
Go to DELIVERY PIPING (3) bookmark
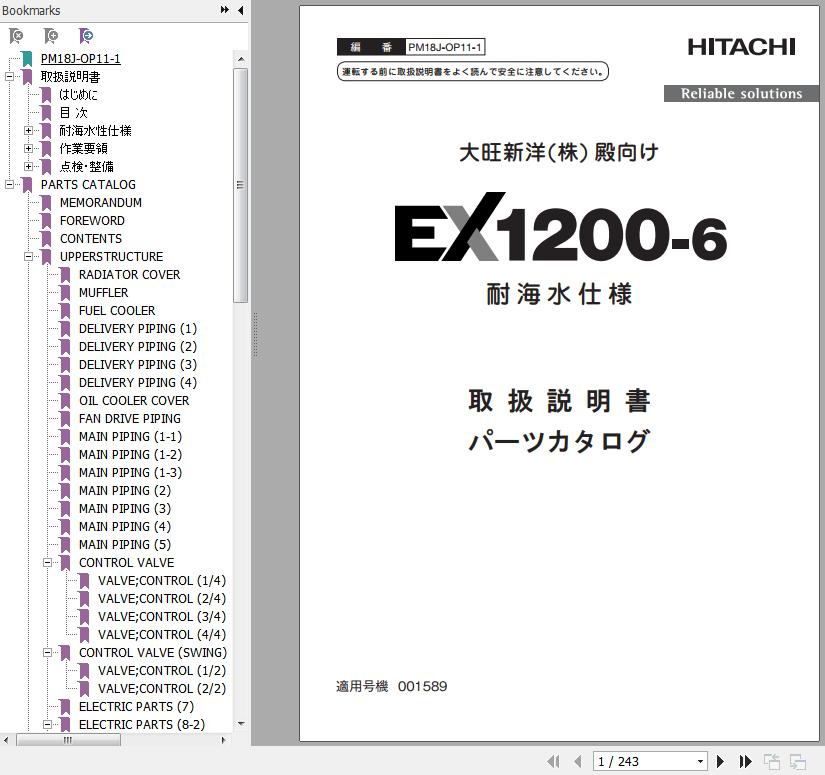[138, 365]
